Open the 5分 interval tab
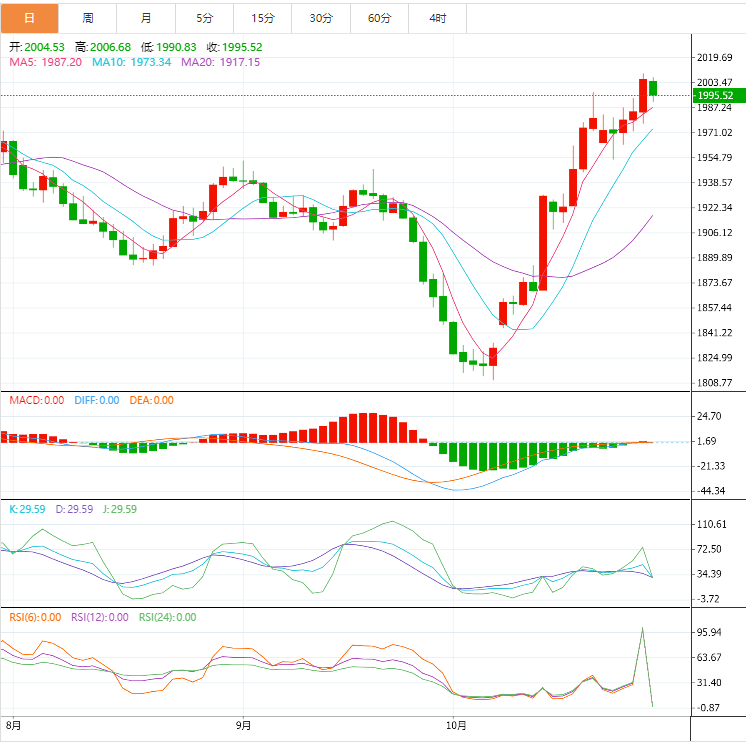746x744 pixels. click(205, 18)
